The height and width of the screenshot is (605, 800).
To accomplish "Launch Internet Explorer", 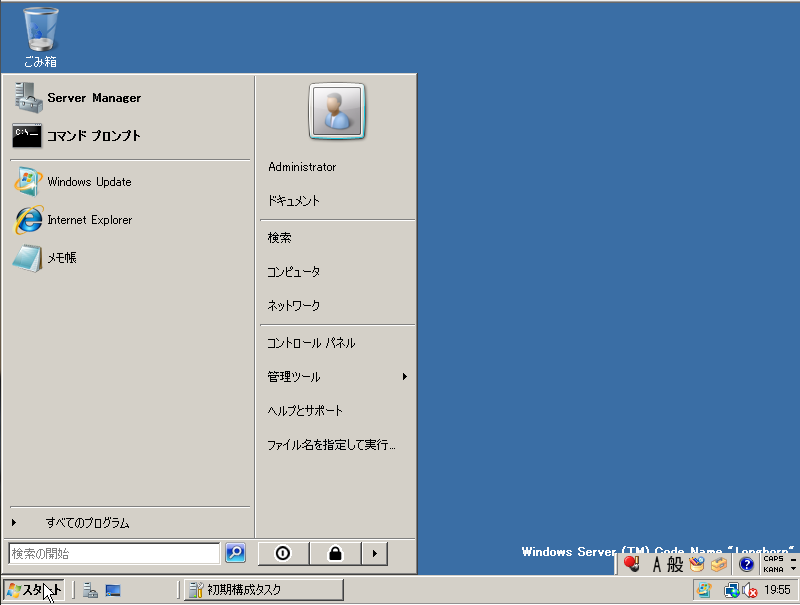I will click(x=130, y=220).
